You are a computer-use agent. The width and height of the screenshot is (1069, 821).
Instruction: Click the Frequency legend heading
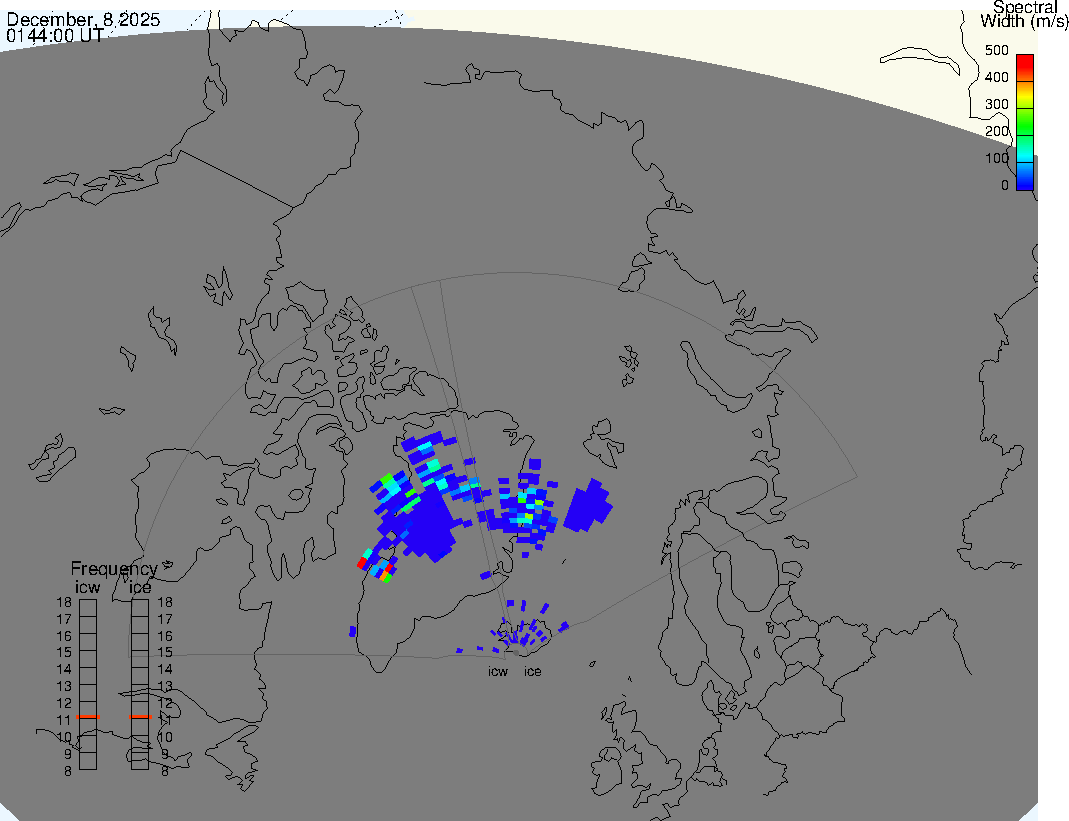click(114, 569)
